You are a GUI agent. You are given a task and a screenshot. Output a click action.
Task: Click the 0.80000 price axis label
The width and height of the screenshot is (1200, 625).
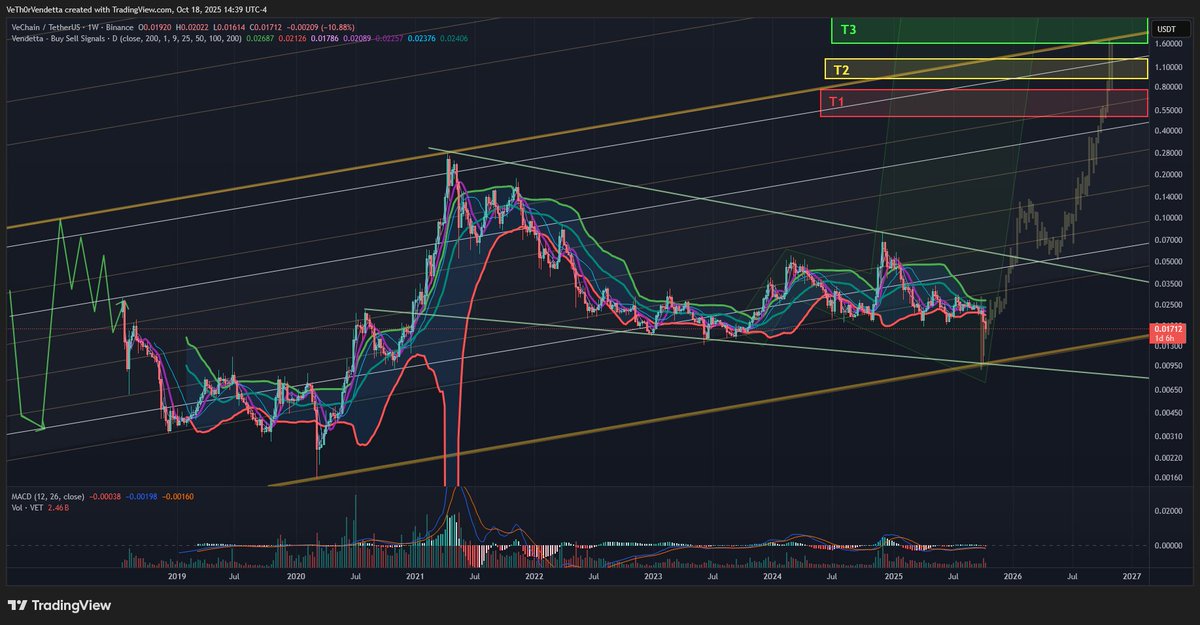tap(1167, 87)
